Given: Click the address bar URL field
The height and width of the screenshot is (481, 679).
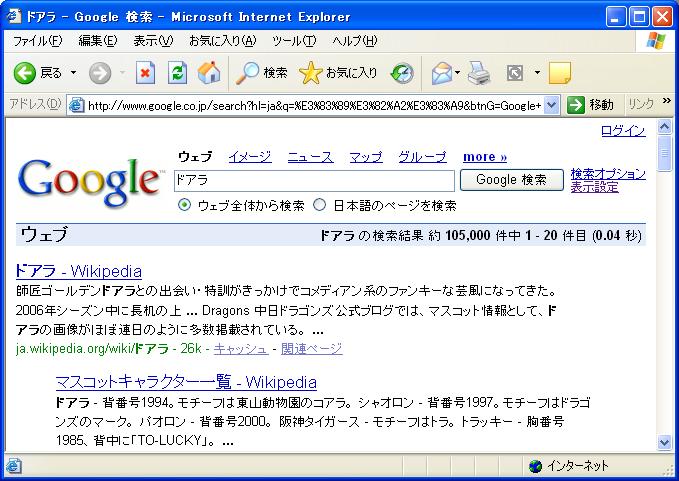Looking at the screenshot, I should (x=314, y=105).
